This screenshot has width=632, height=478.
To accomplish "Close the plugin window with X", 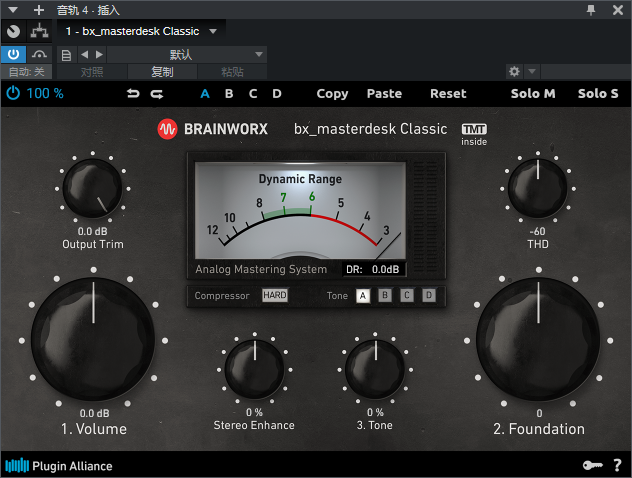I will [x=617, y=10].
